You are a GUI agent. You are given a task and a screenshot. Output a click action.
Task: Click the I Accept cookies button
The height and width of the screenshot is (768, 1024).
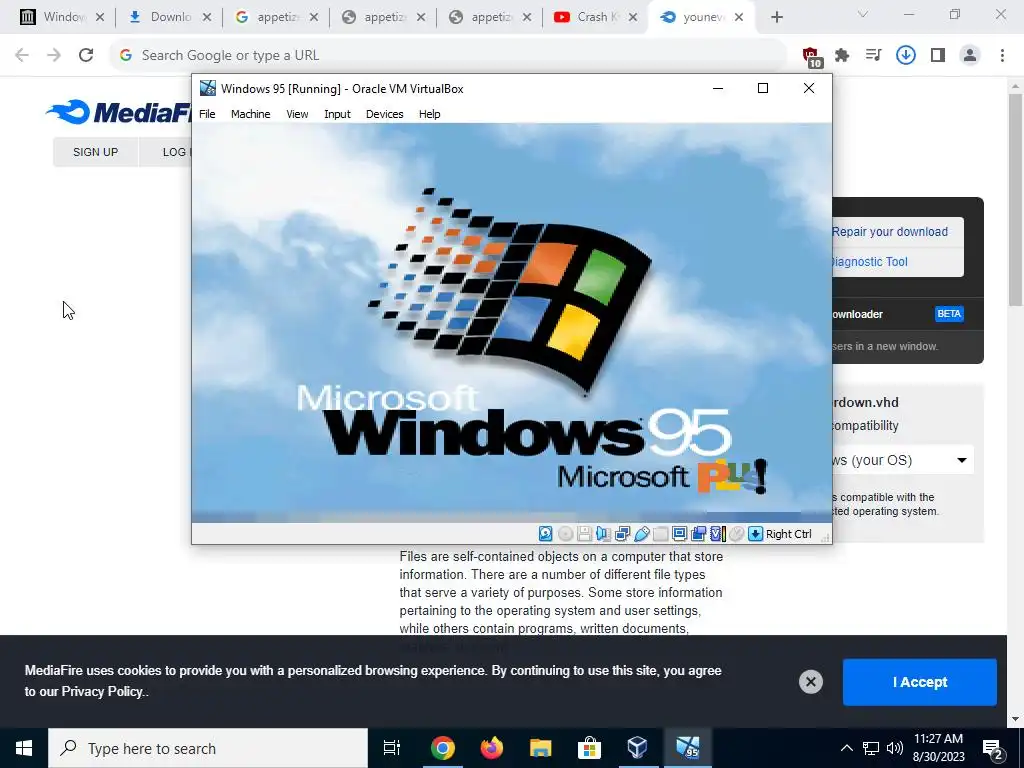pyautogui.click(x=920, y=682)
